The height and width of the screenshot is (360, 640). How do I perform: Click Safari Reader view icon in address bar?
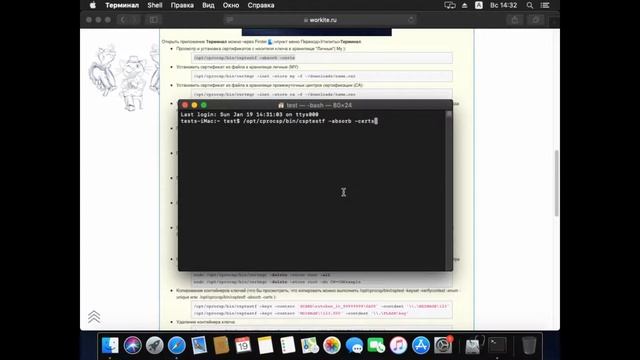click(229, 20)
